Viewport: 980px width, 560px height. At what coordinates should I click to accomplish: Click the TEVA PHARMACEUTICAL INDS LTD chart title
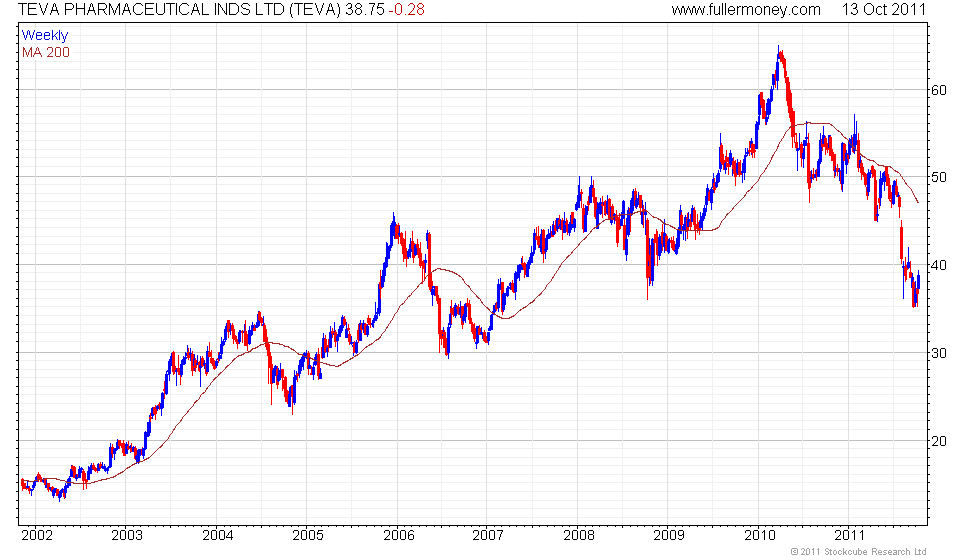(x=180, y=9)
